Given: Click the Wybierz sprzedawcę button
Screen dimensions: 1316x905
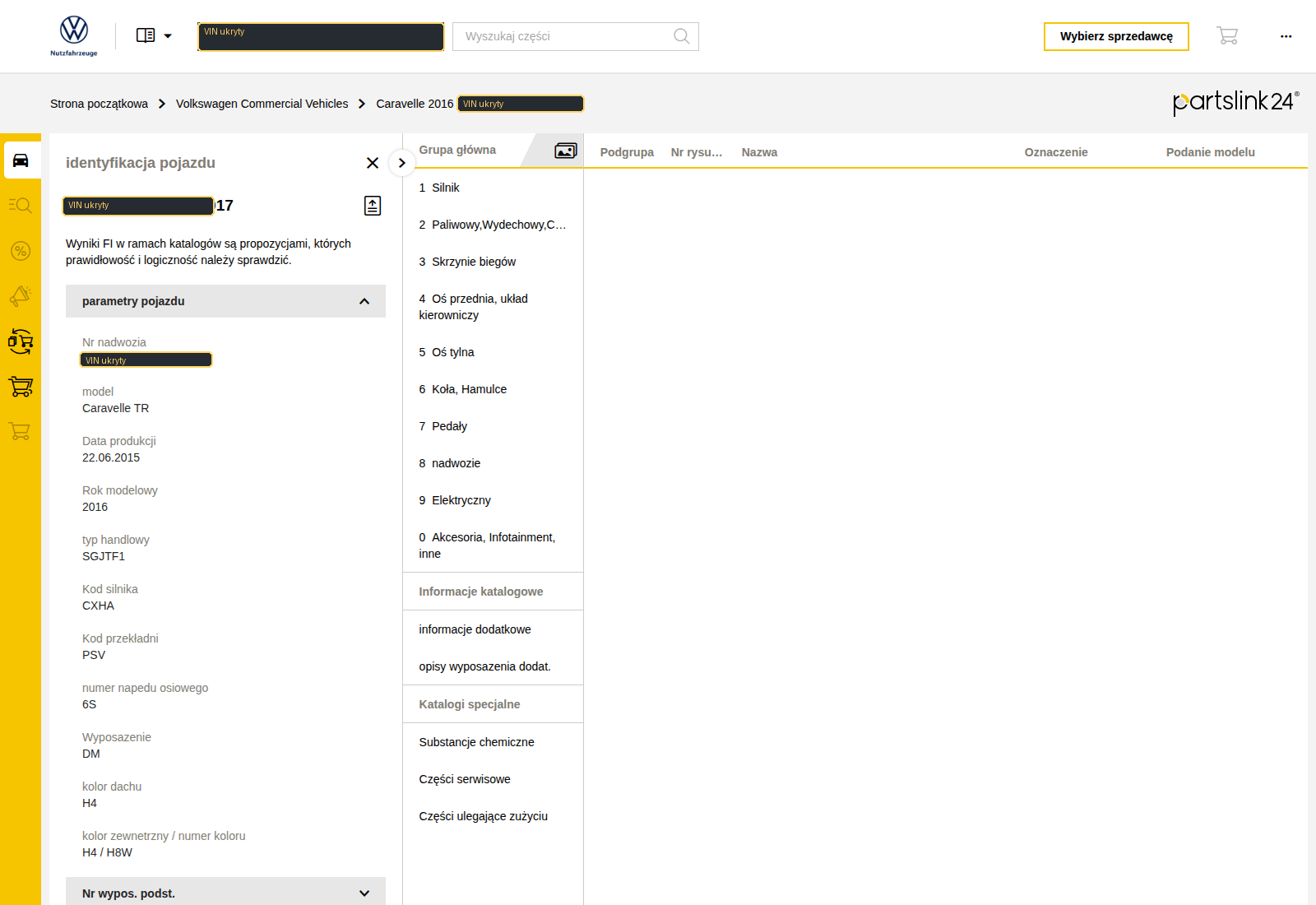Looking at the screenshot, I should [1116, 36].
